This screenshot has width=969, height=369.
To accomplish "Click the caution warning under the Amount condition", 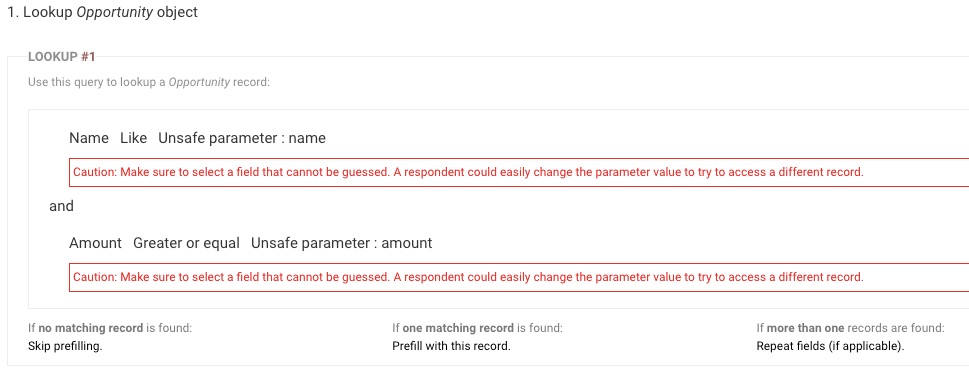I will pos(519,277).
